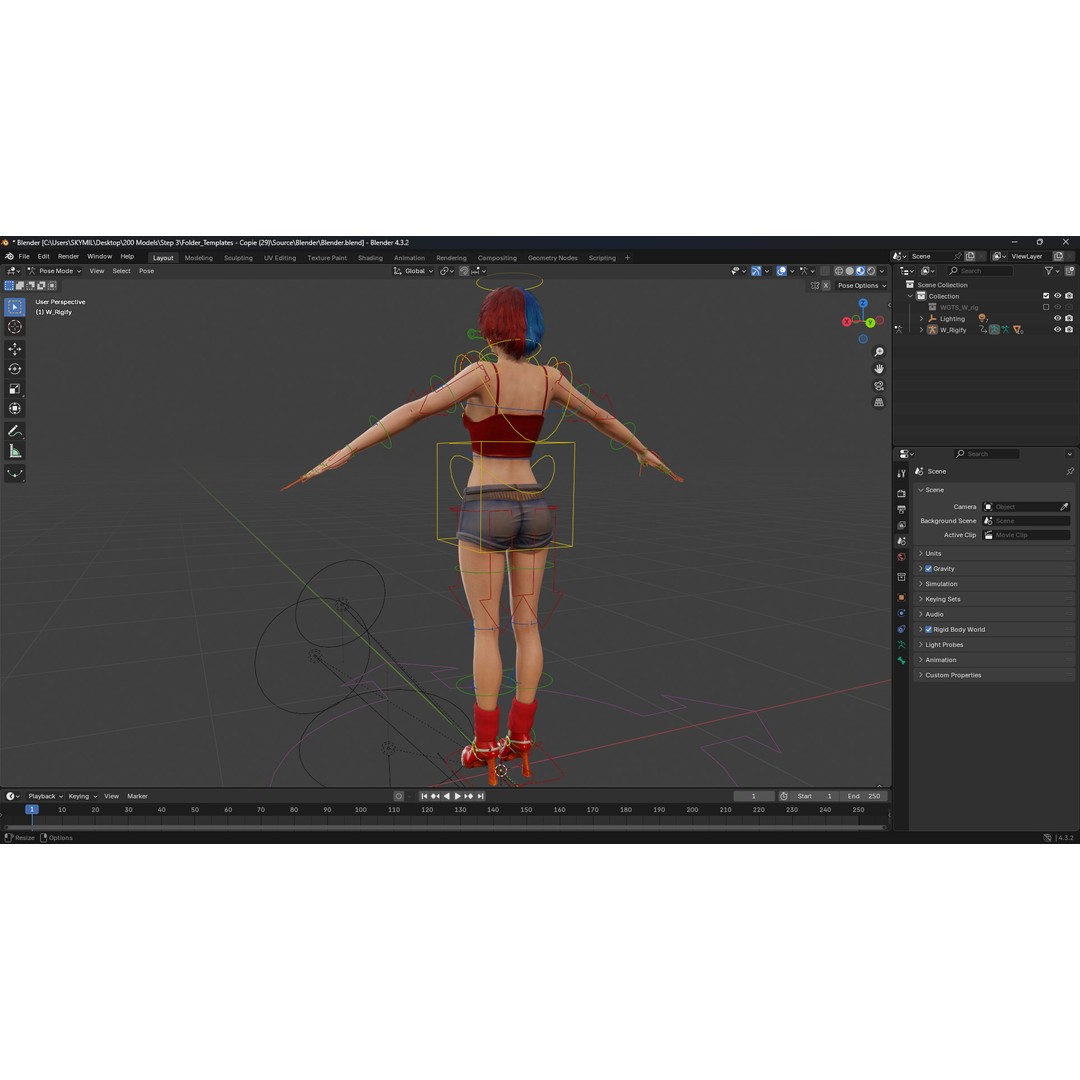Hide Collection in viewport with eye icon

(x=1057, y=296)
